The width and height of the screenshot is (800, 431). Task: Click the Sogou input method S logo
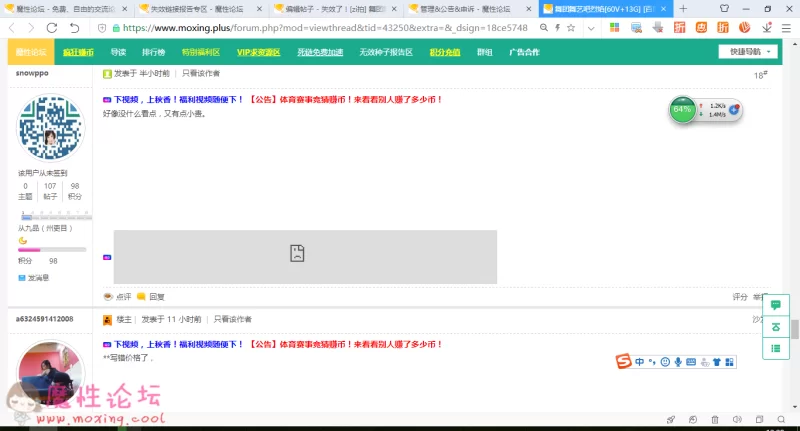point(624,361)
